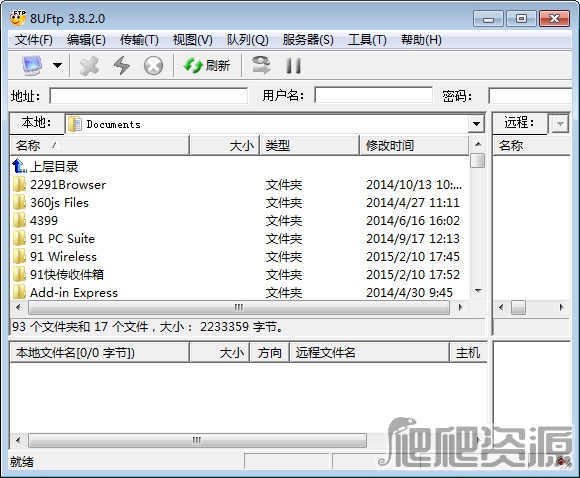Click the quick connect lightning icon
Screen dimensions: 580x478
tap(122, 66)
